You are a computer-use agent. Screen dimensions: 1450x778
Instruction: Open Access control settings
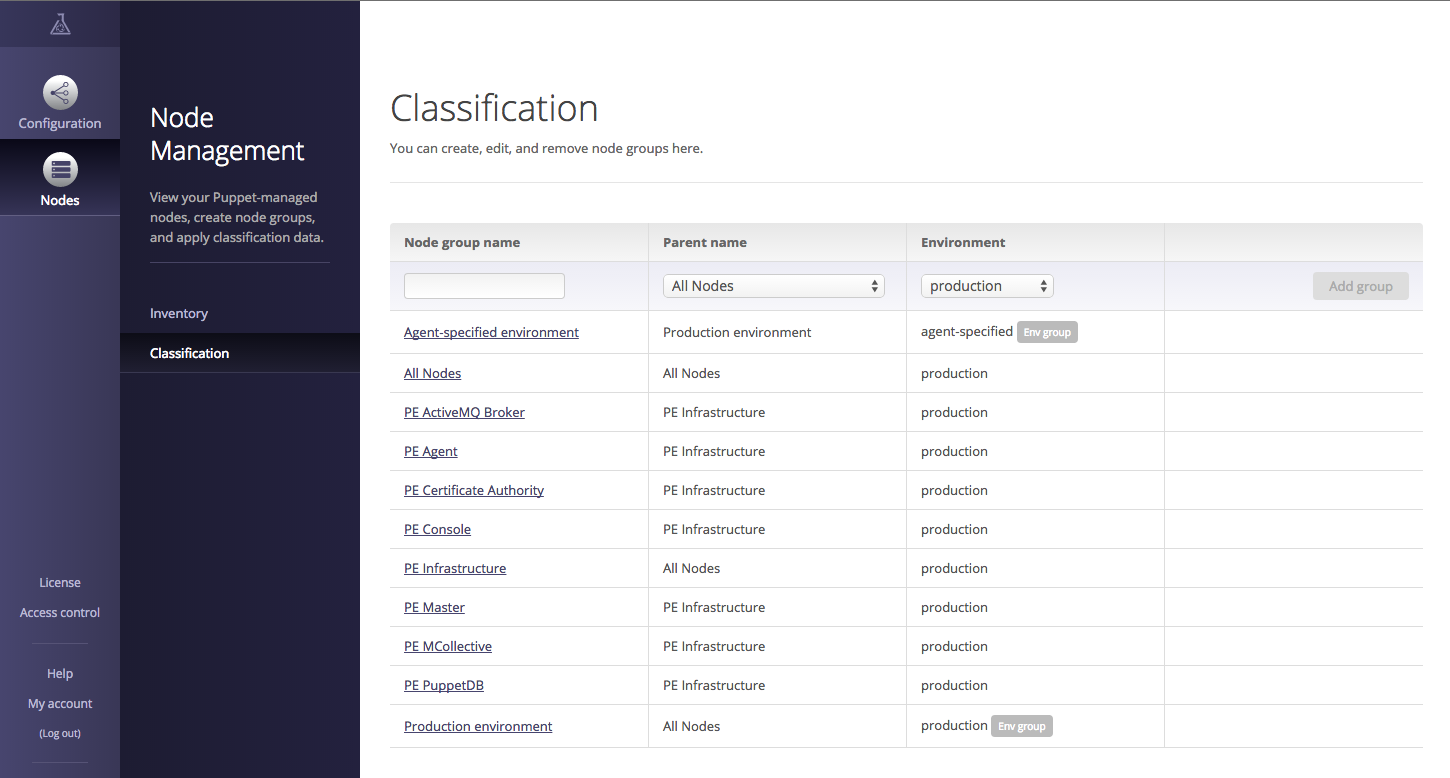(60, 612)
